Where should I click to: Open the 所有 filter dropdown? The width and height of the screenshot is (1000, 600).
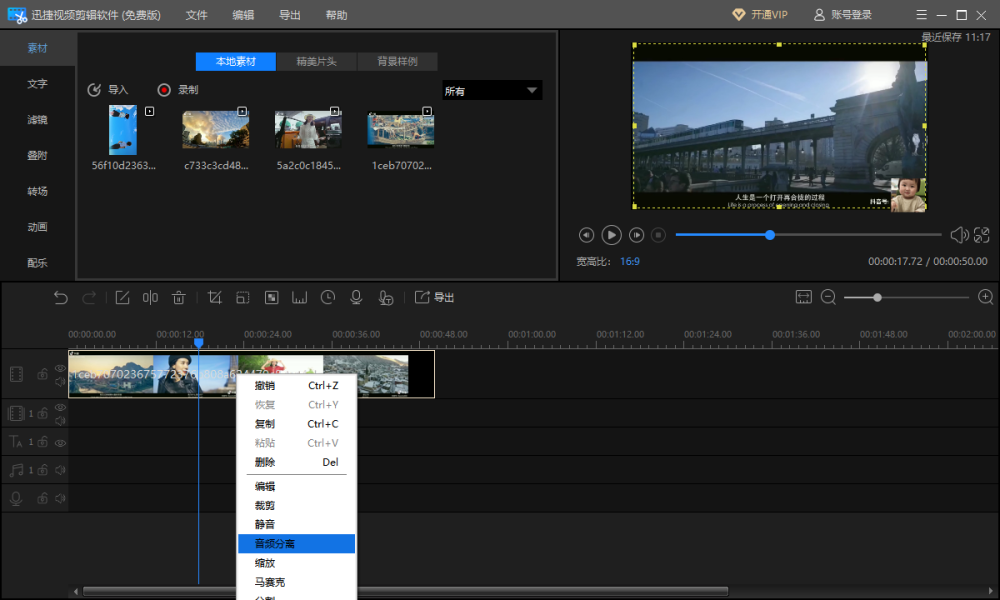click(492, 91)
